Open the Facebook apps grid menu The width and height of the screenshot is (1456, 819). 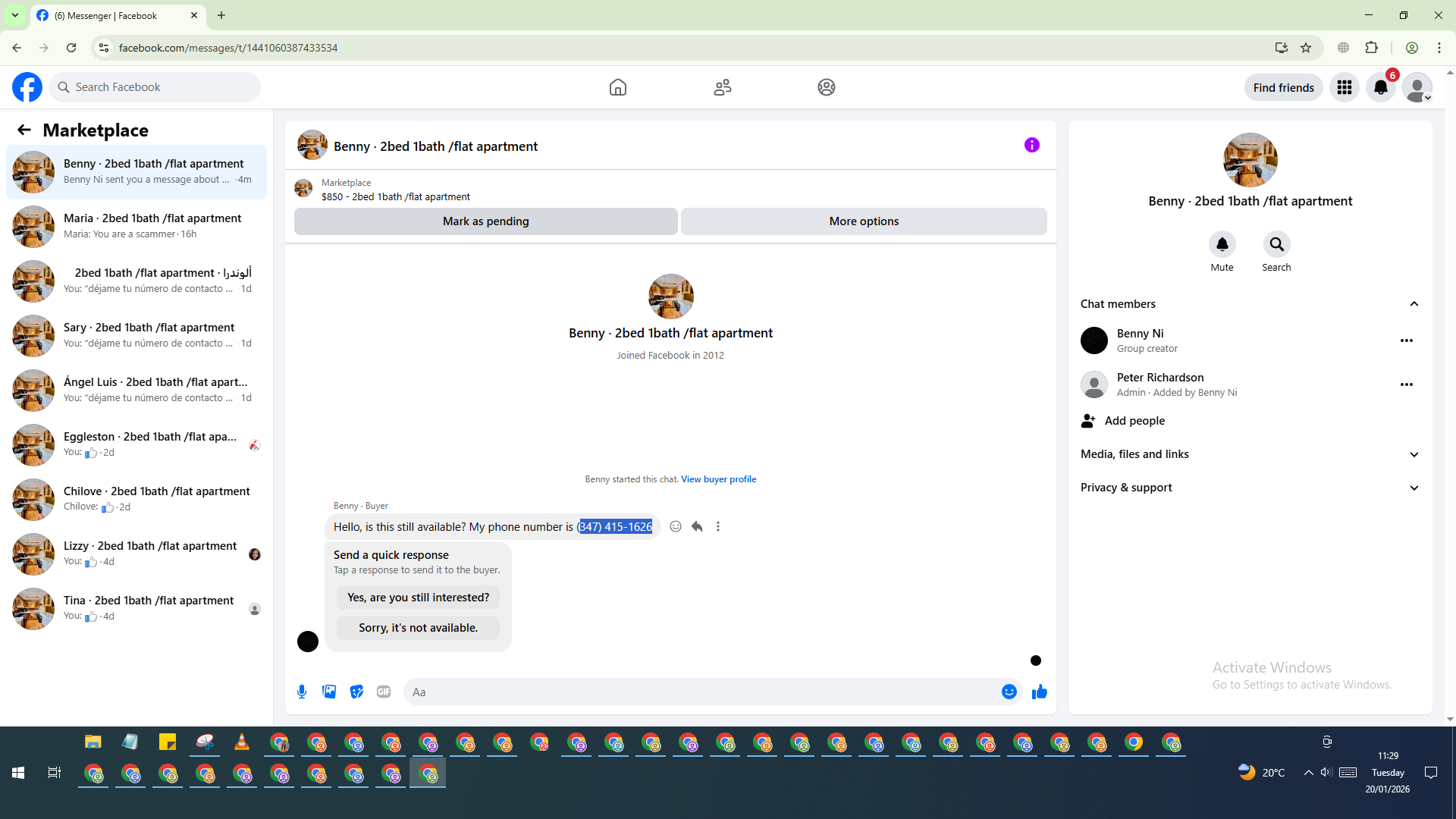click(1345, 87)
